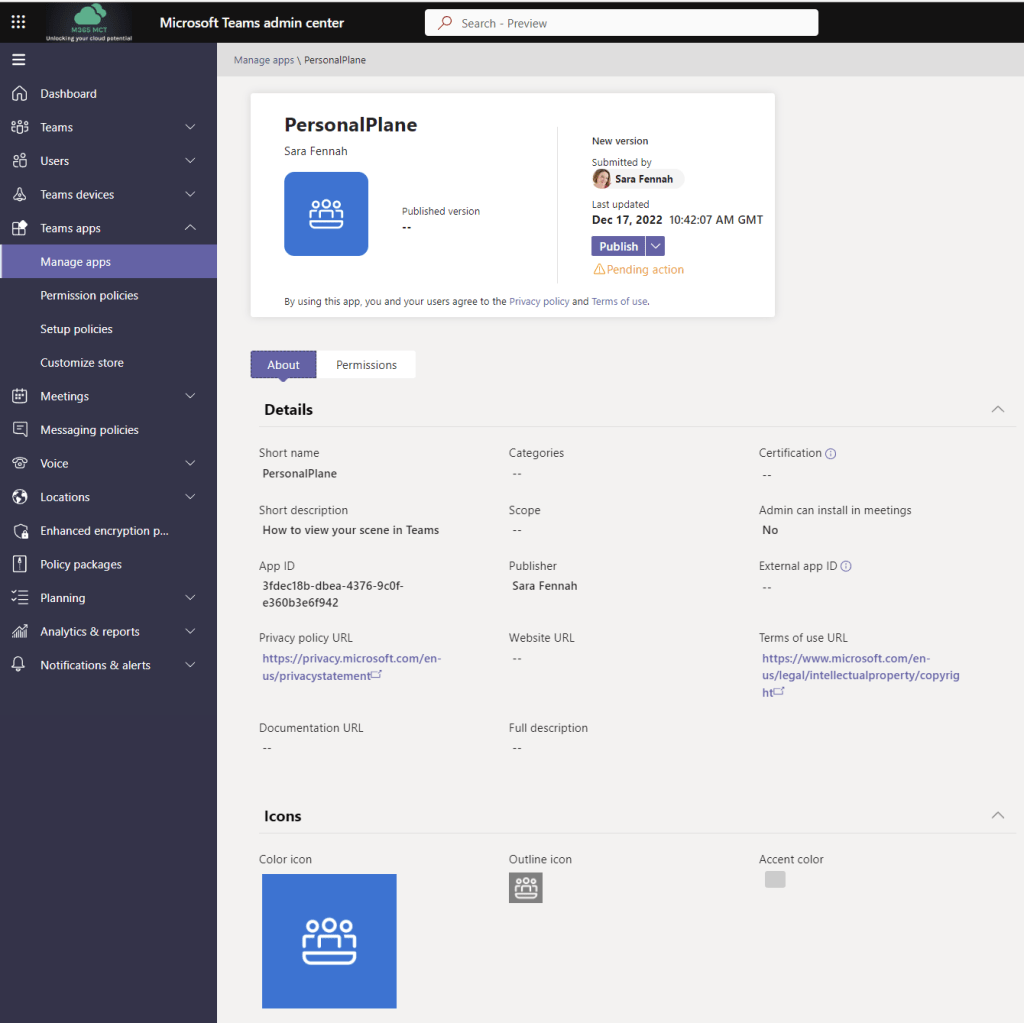Screen dimensions: 1024x1023
Task: Click the Outline icon thumbnail
Action: tap(525, 887)
